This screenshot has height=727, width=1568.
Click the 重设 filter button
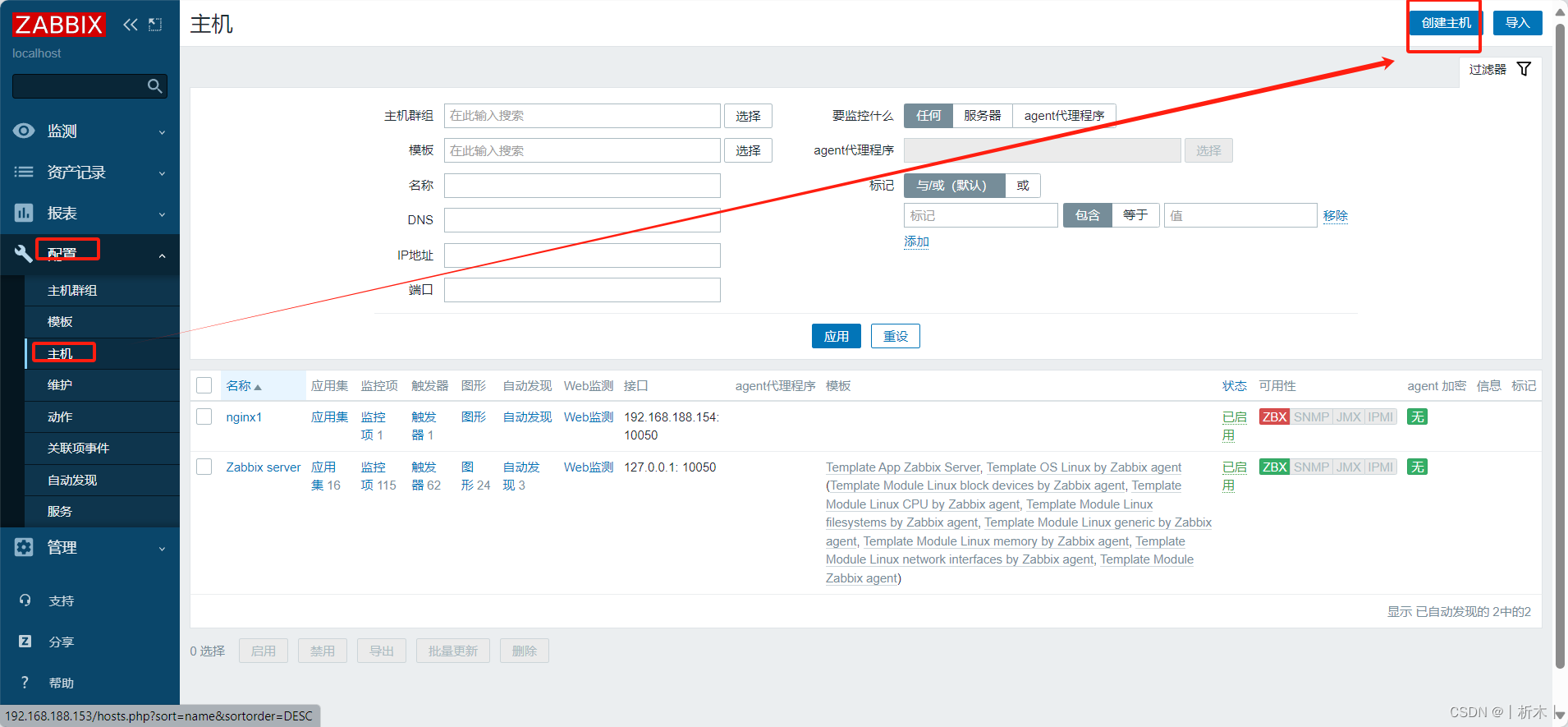(x=896, y=336)
